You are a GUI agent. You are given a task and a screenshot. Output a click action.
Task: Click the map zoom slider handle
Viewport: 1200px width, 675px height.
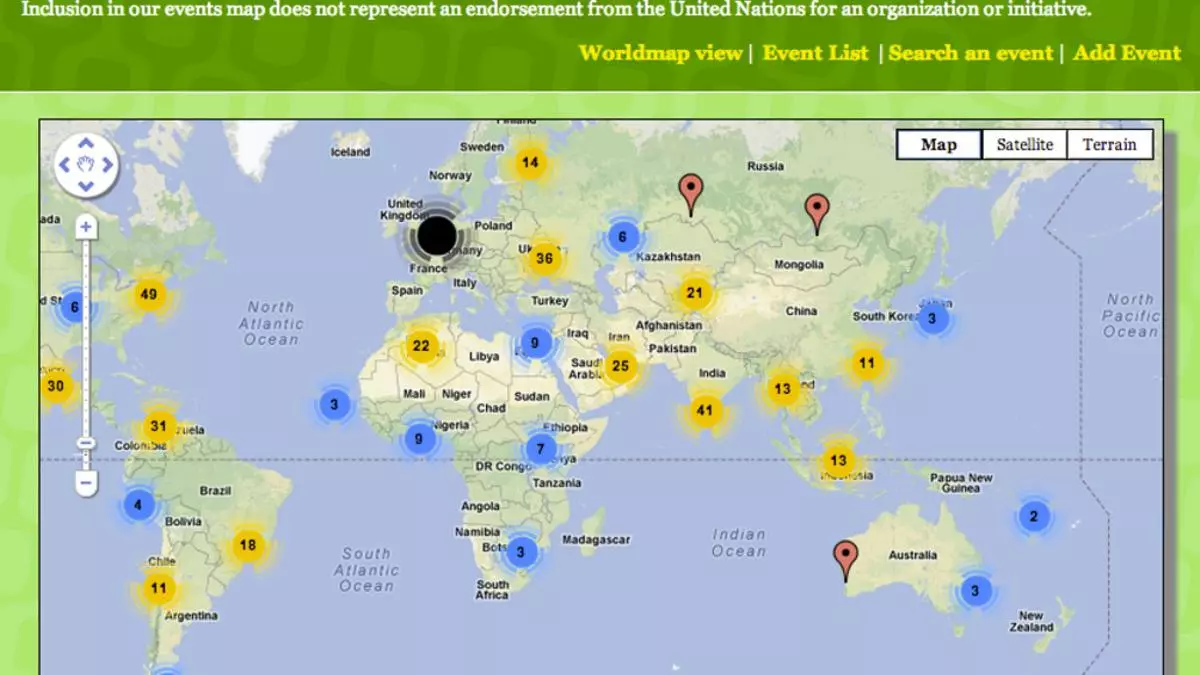86,443
